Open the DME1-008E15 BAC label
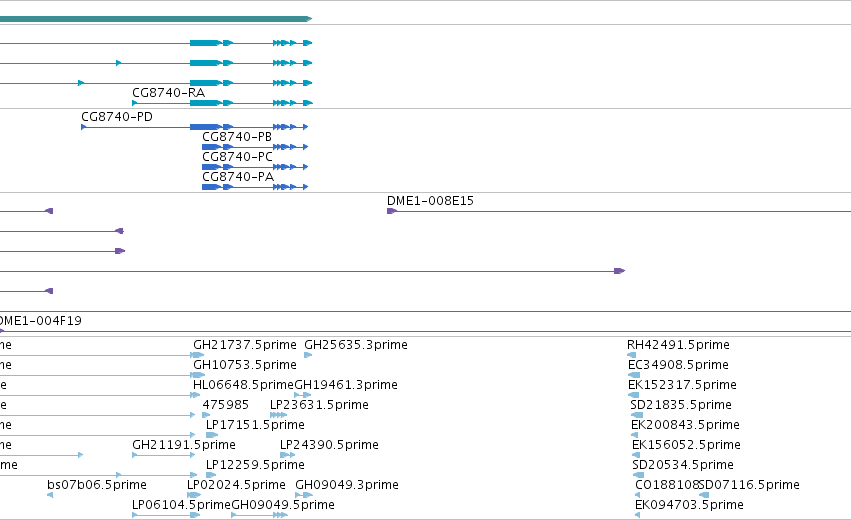Screen dimensions: 851x520 click(x=430, y=201)
